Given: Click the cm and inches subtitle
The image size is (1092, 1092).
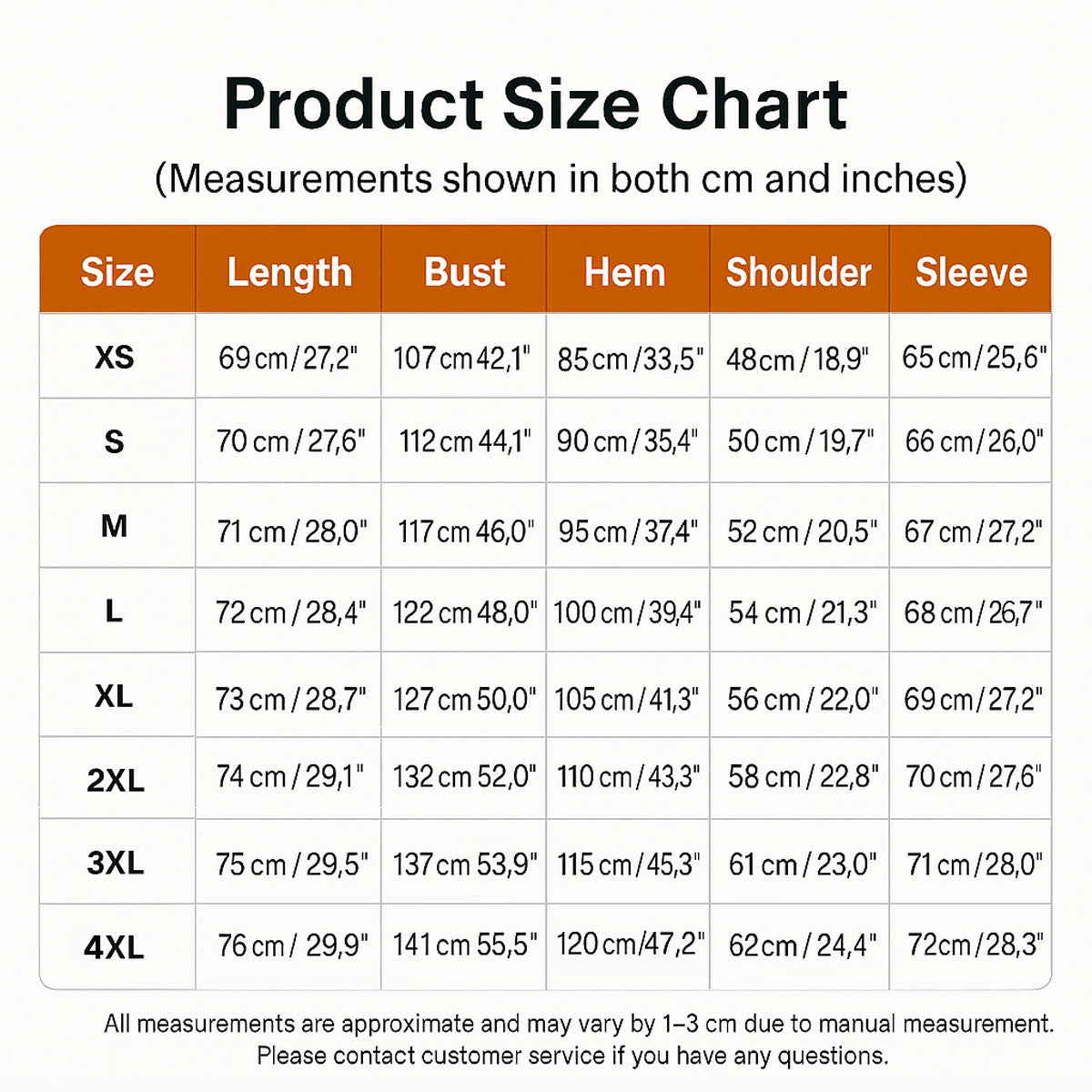Looking at the screenshot, I should coord(561,179).
